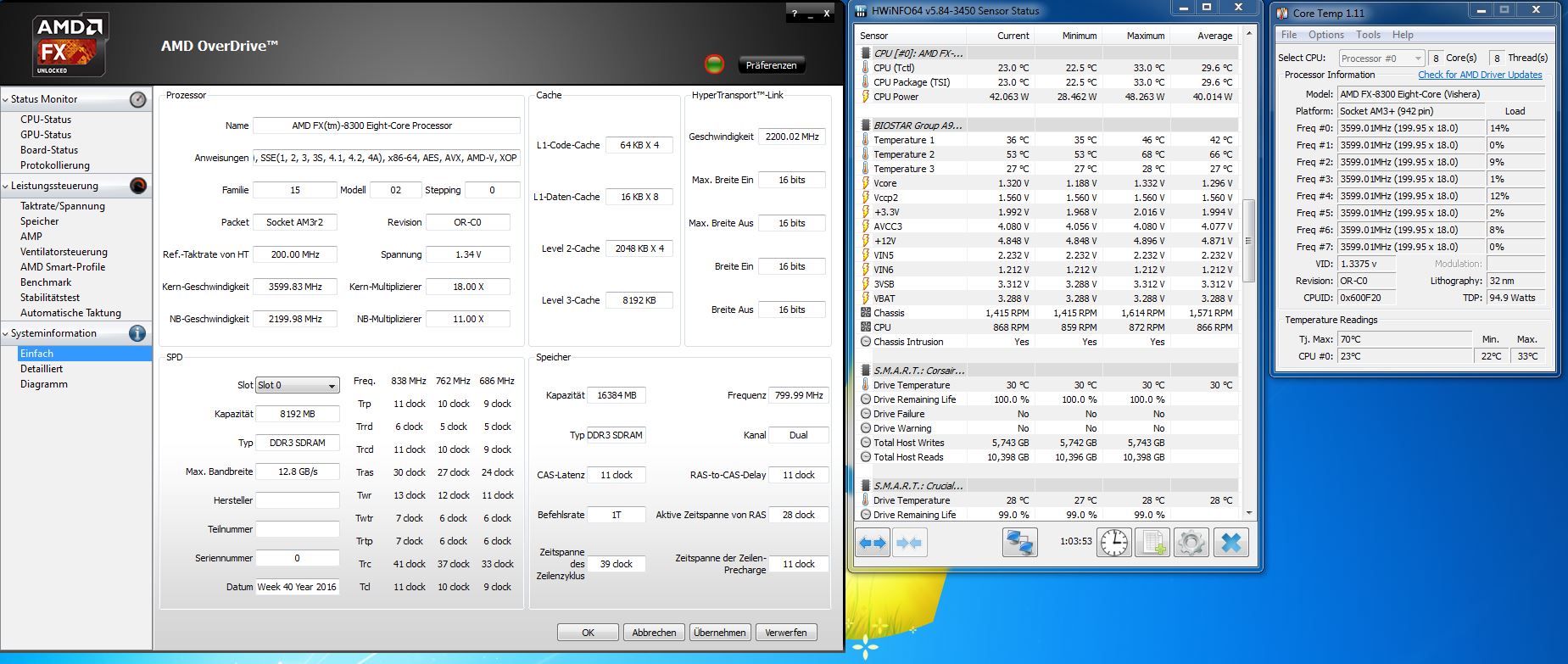
Task: Open the SPD Slot 0 dropdown
Action: [298, 385]
